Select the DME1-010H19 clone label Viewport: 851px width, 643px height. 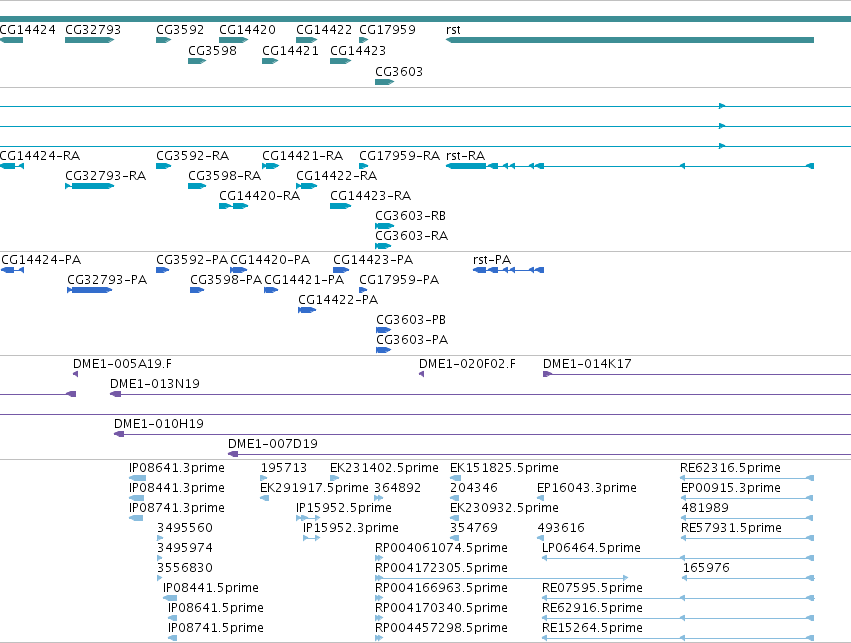159,424
